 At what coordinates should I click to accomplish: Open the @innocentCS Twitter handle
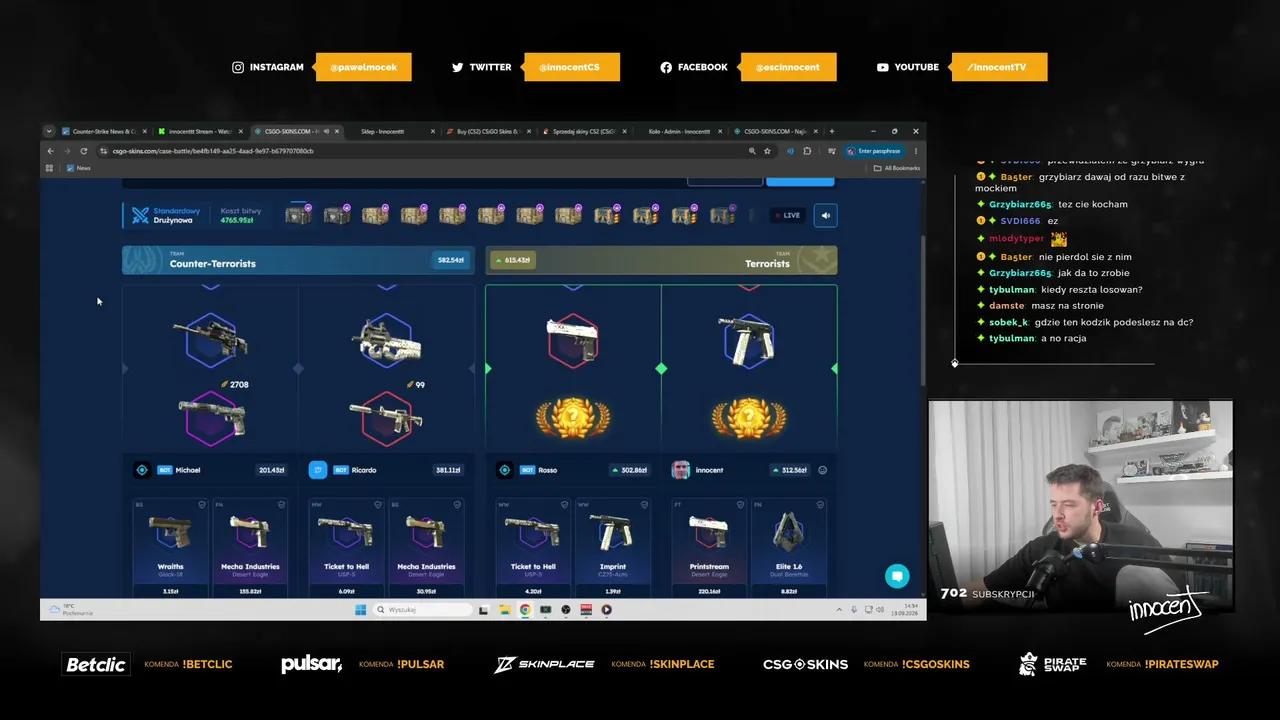point(572,67)
